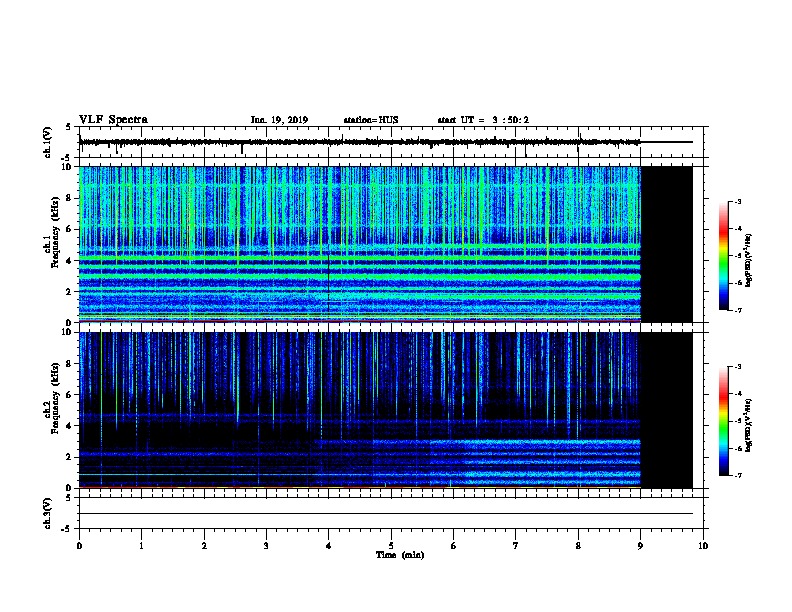Click the 'ch.1(V)' axis label
This screenshot has height=612, width=792.
click(48, 142)
